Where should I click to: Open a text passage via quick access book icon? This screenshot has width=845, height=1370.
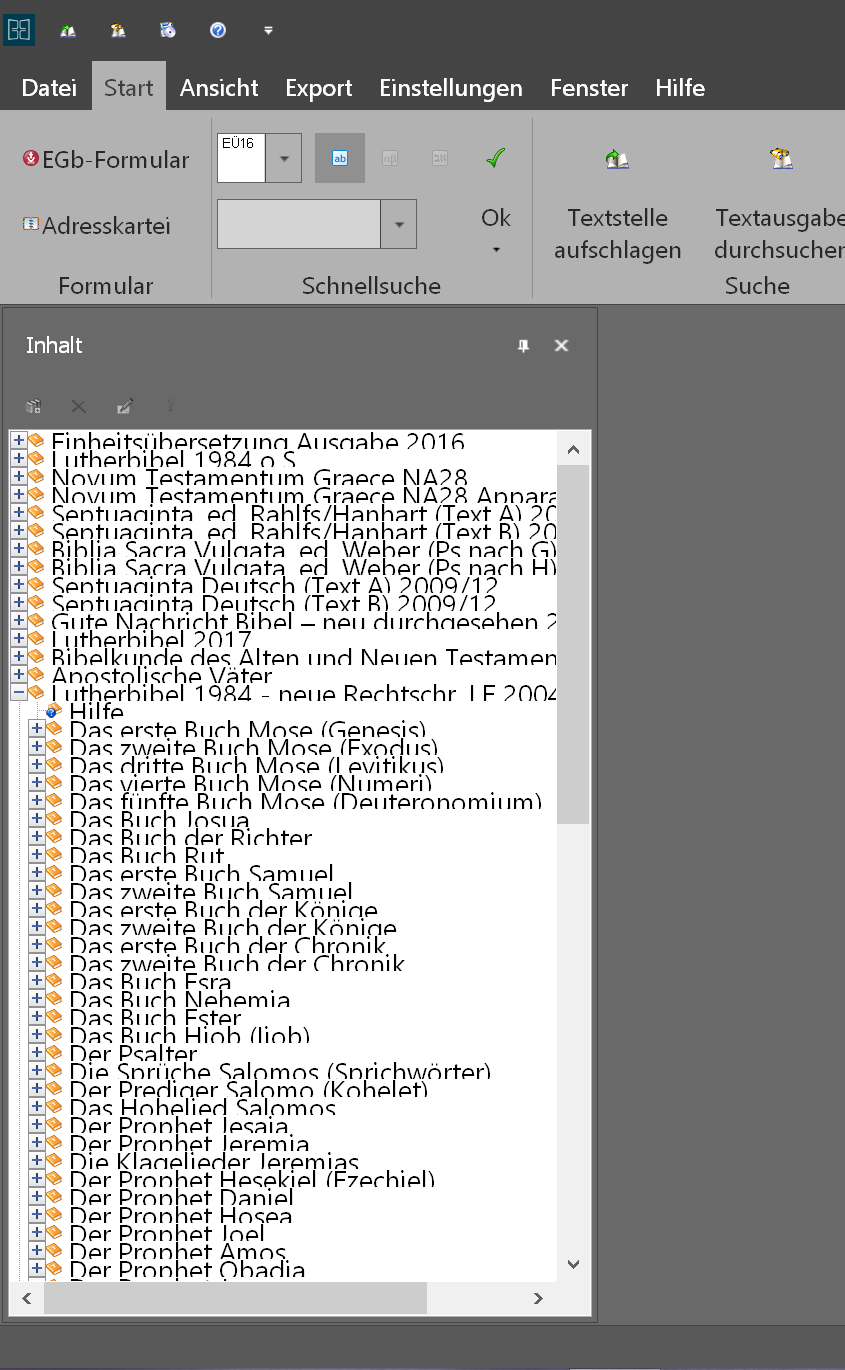click(67, 30)
